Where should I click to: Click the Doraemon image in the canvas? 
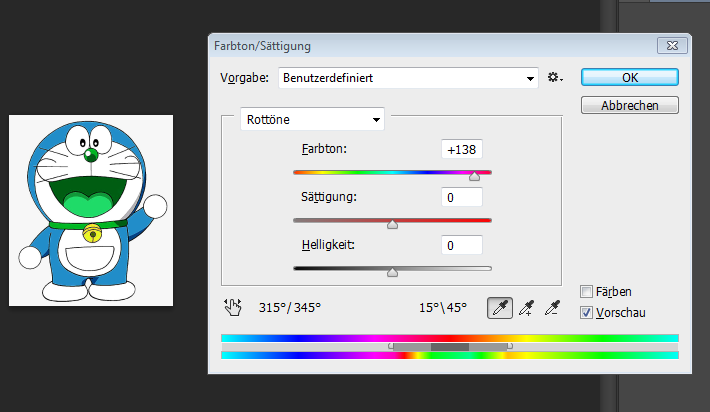91,211
